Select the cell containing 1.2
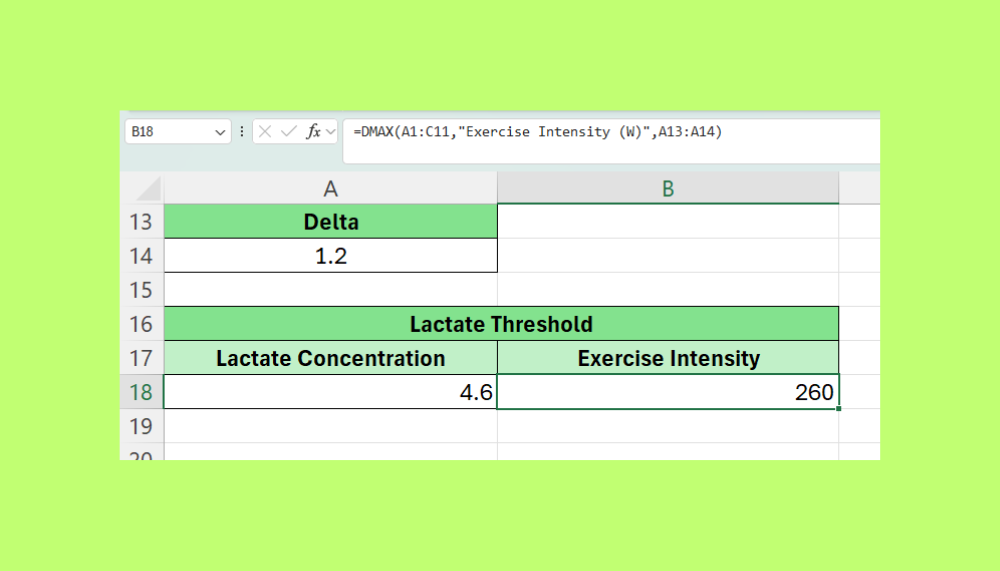Viewport: 1000px width, 571px height. (x=330, y=256)
